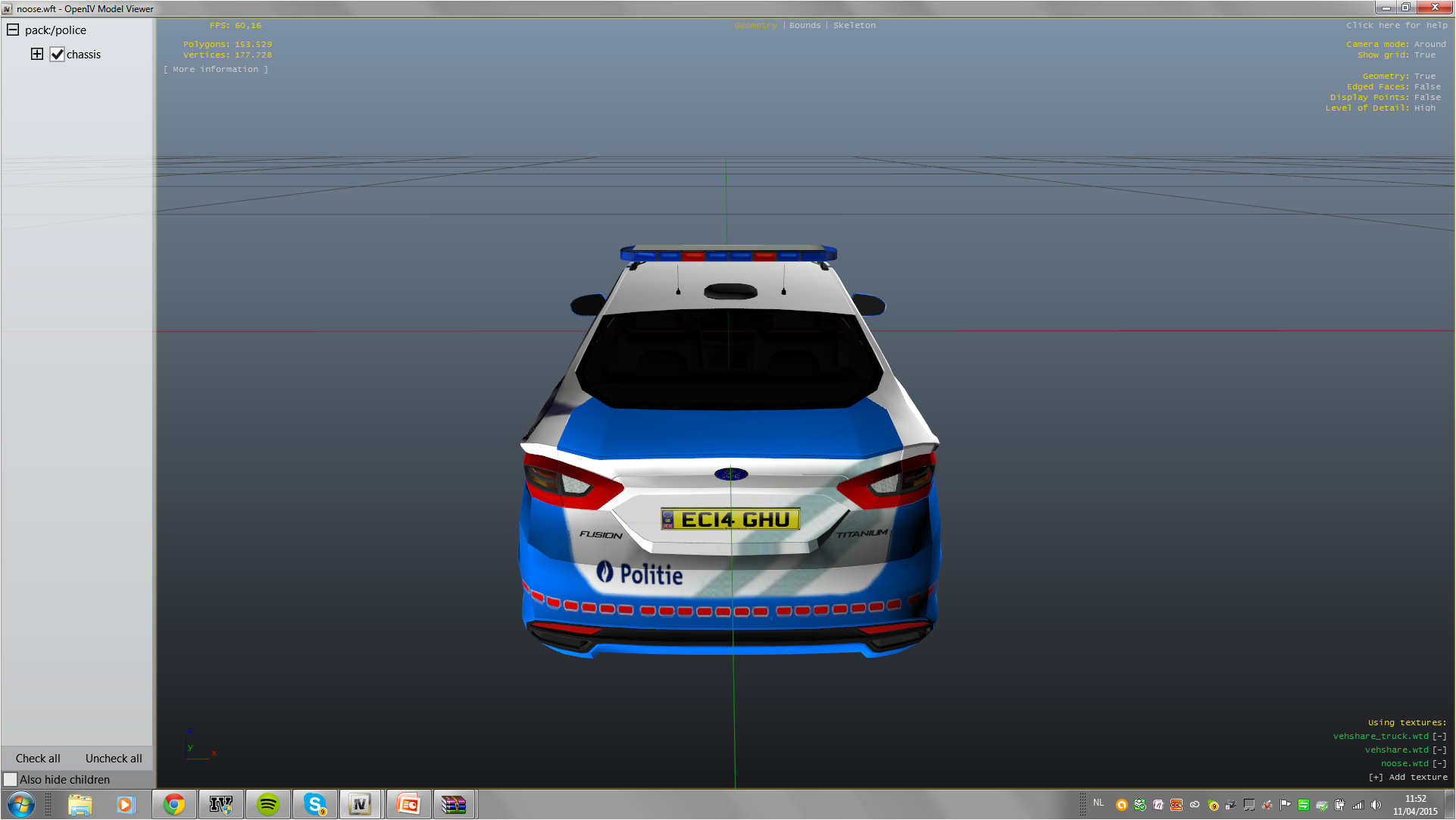Collapse the pack/police tree node

click(x=13, y=30)
